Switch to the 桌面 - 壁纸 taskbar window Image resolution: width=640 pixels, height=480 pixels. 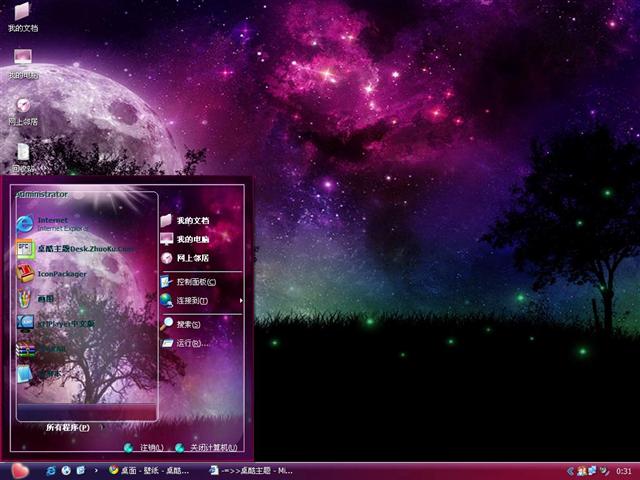coord(148,470)
